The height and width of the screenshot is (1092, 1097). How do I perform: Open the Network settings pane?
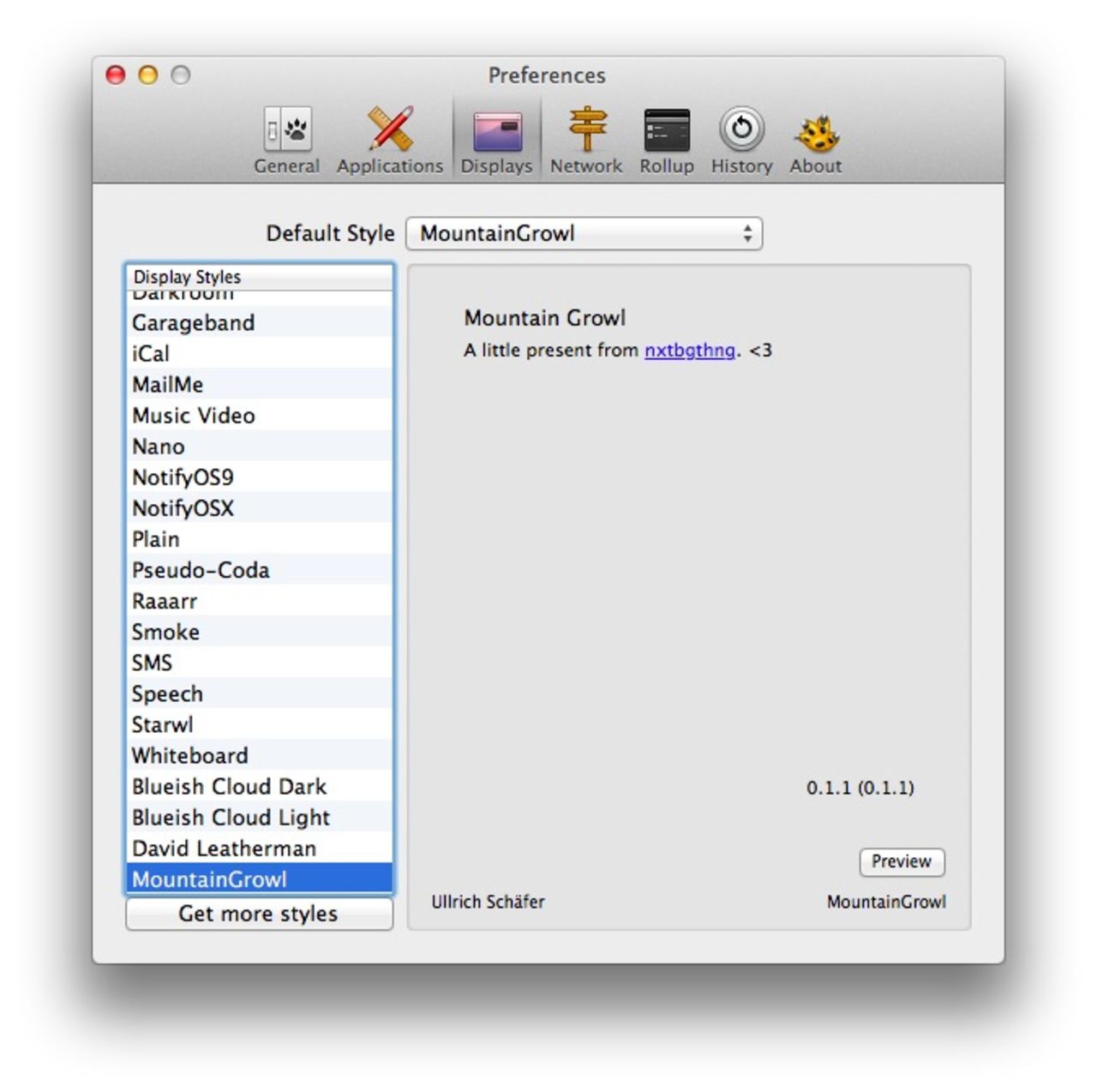(586, 137)
